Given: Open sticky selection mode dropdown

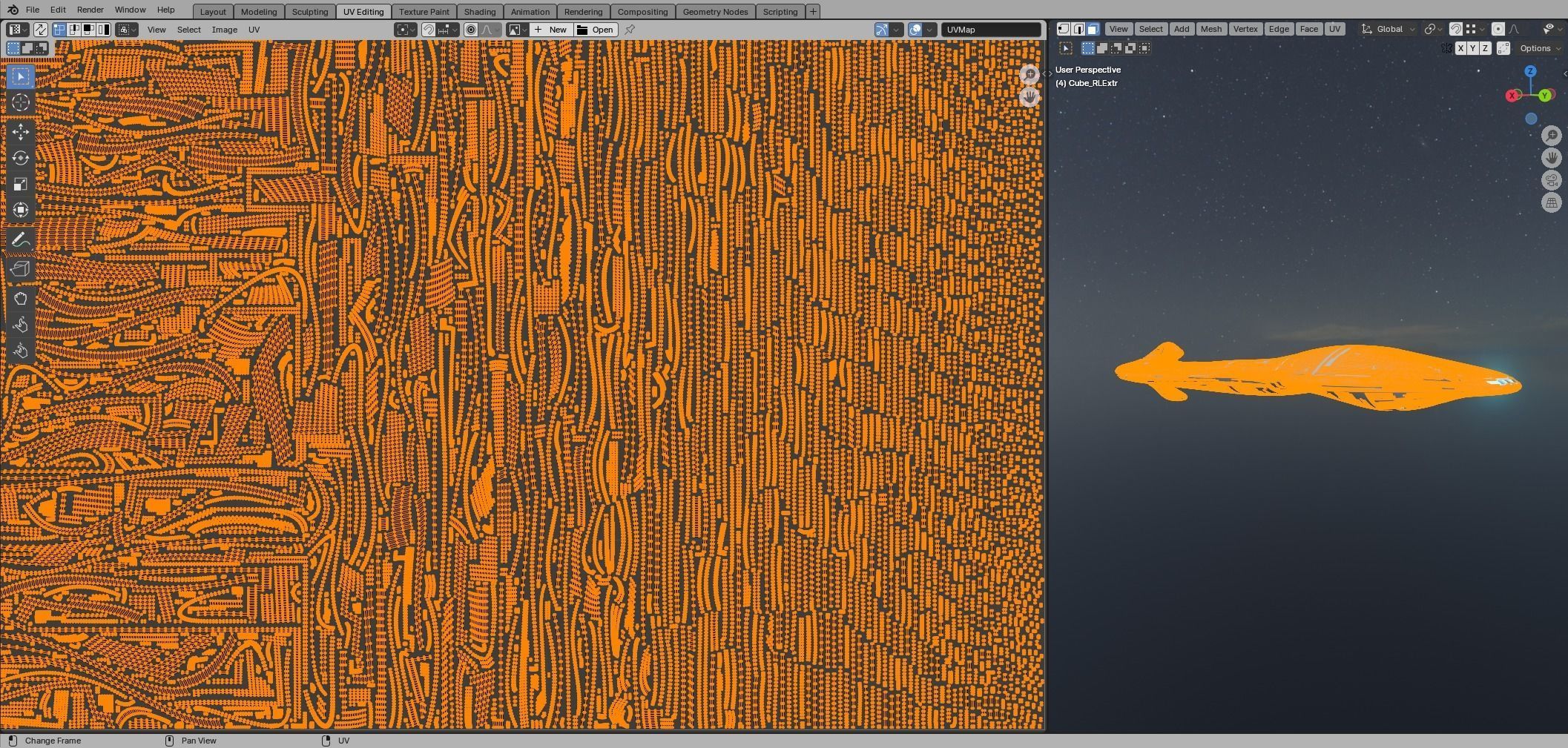Looking at the screenshot, I should click(x=126, y=30).
